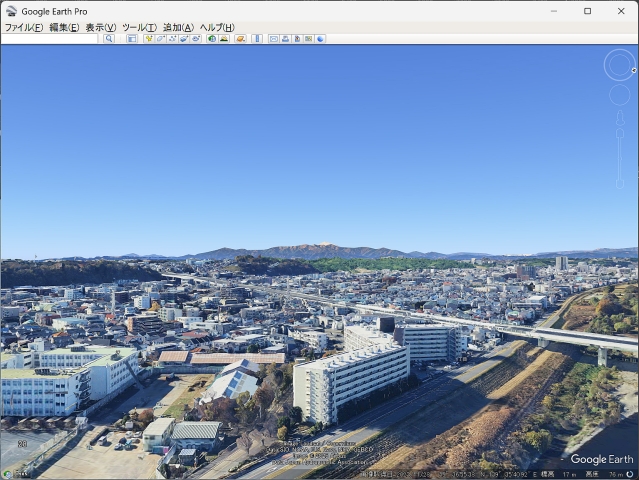Open the ツール(T) menu
639x480 pixels.
tap(139, 28)
